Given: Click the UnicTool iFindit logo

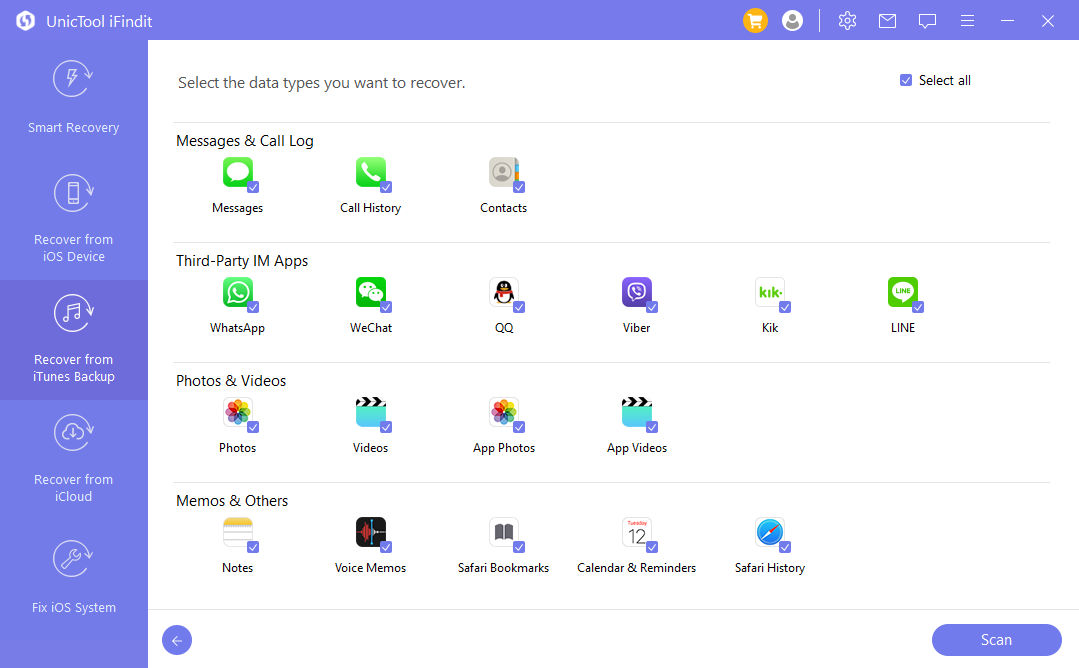Looking at the screenshot, I should [x=25, y=21].
